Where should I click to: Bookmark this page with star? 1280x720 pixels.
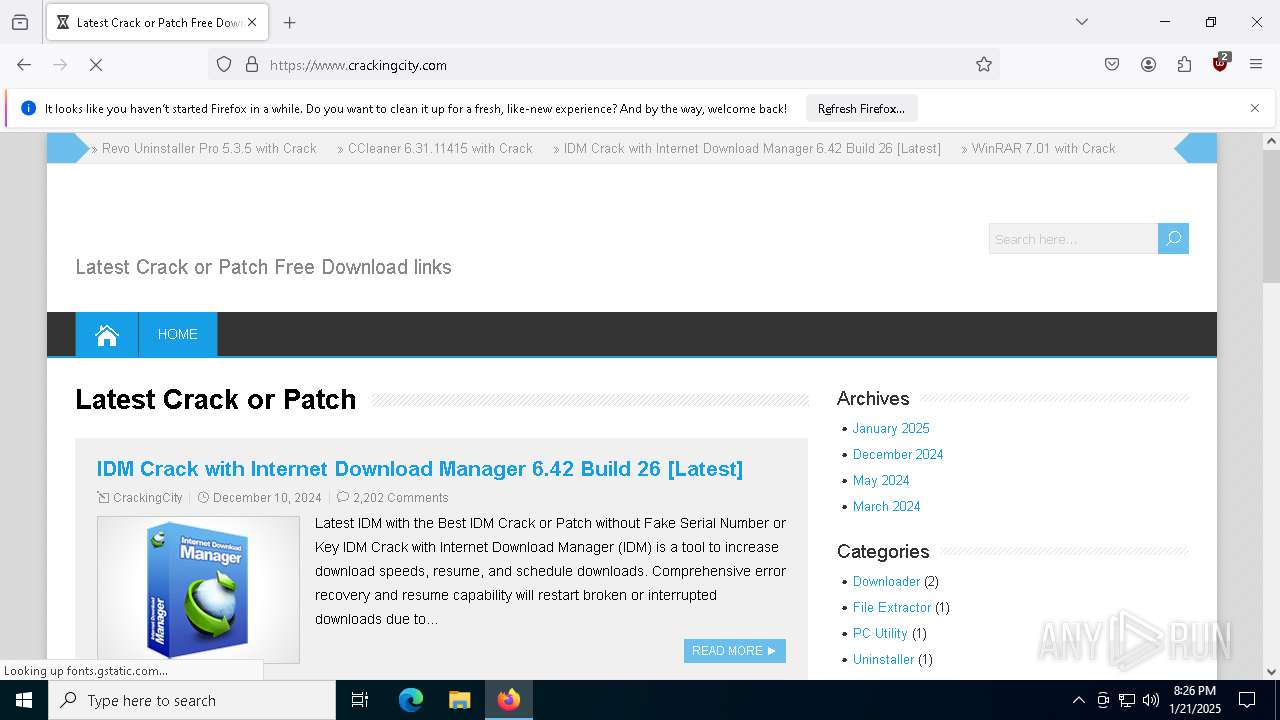tap(984, 65)
